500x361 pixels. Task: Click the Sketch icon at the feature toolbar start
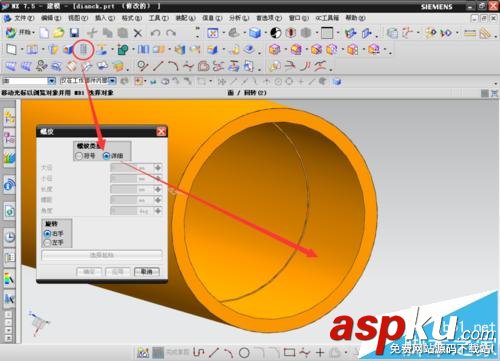click(11, 50)
